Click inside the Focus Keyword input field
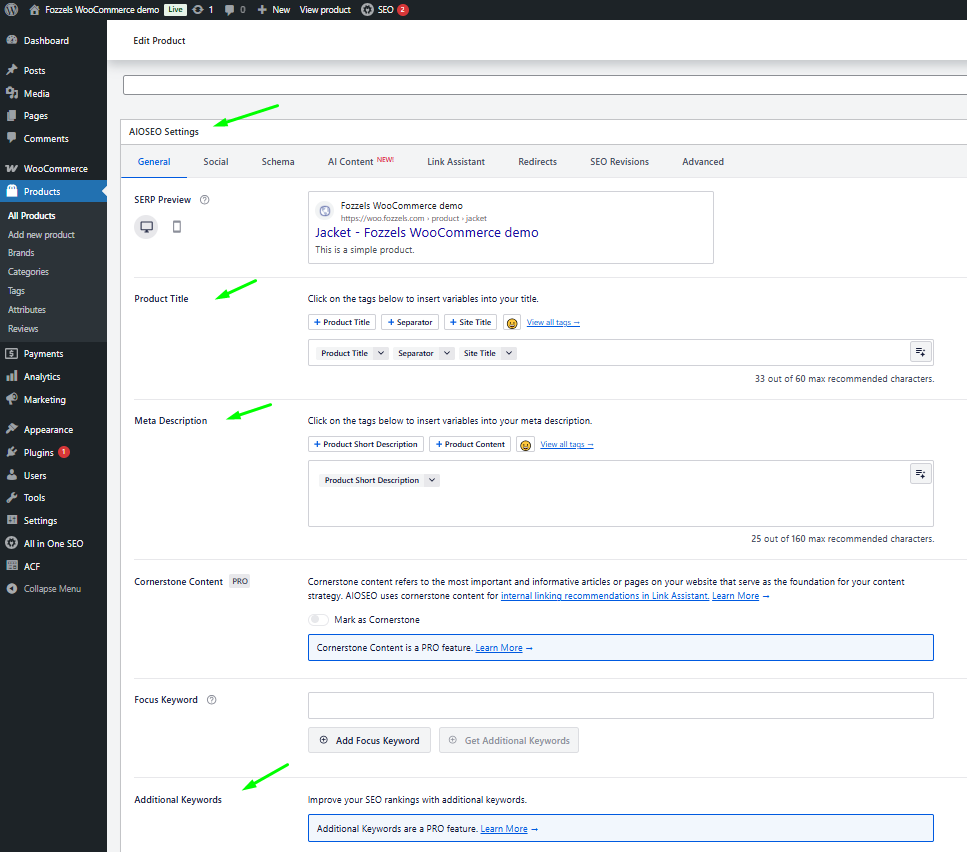This screenshot has width=967, height=852. click(x=621, y=705)
